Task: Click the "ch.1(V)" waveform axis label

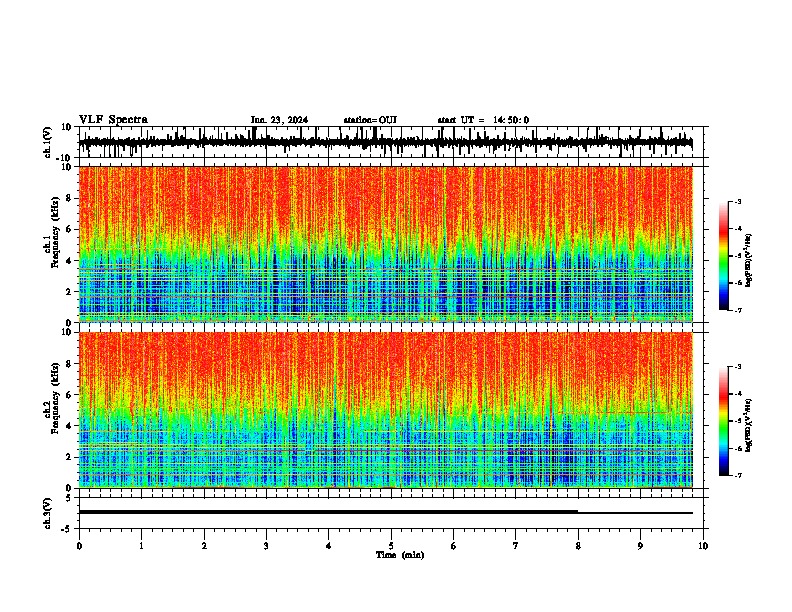Action: 48,142
